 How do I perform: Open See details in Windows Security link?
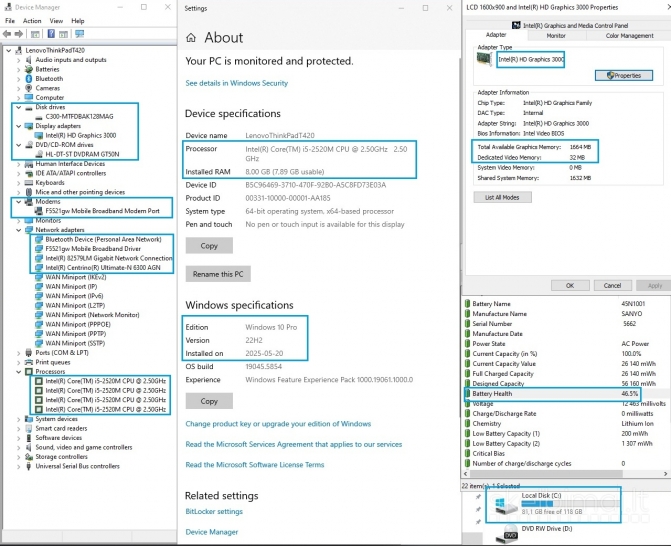[237, 83]
